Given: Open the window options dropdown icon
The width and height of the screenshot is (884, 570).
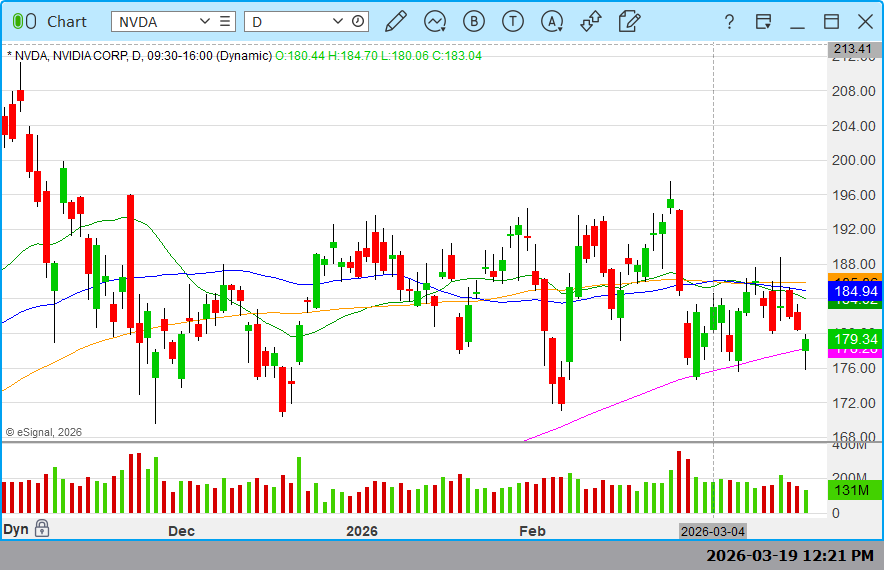Looking at the screenshot, I should (763, 22).
